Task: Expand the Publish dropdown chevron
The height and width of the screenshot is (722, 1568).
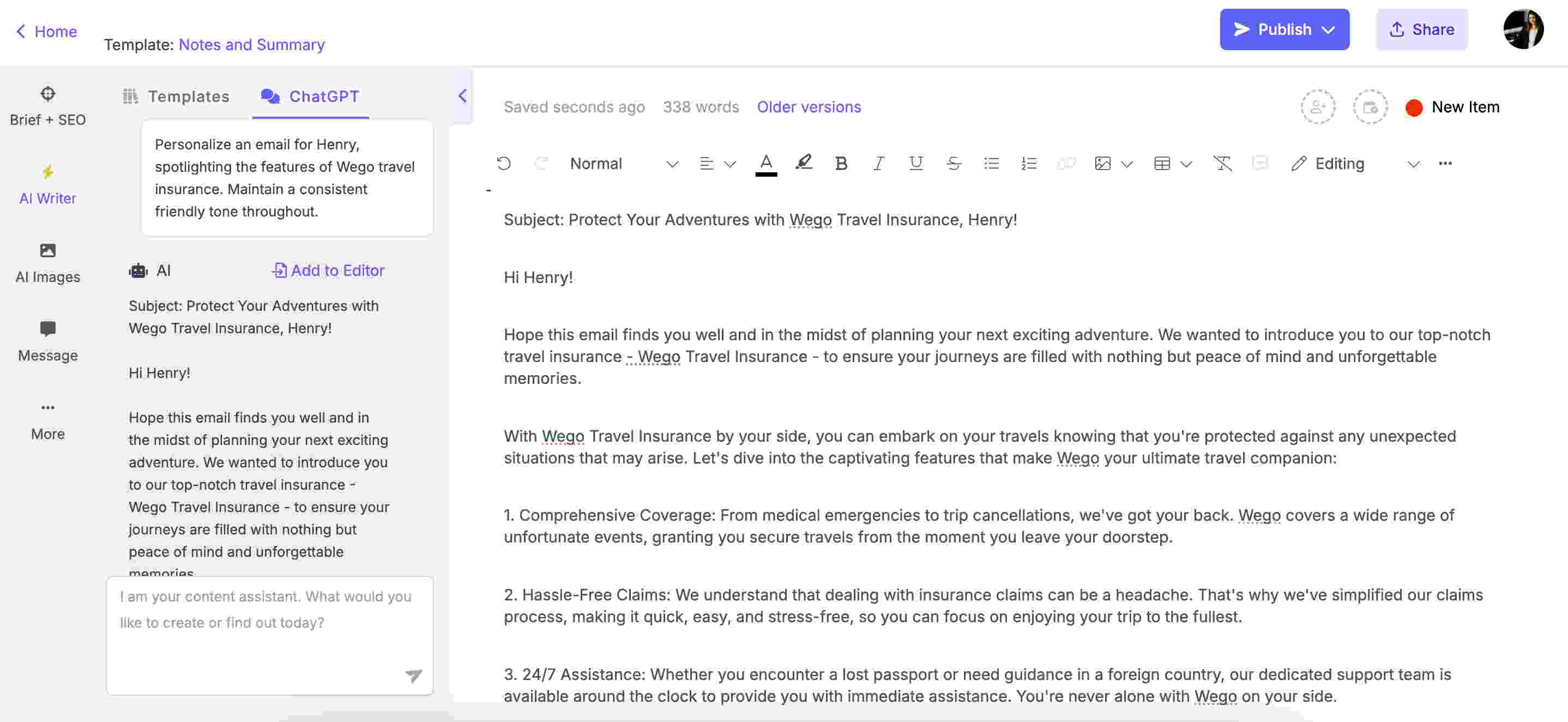Action: click(1329, 30)
